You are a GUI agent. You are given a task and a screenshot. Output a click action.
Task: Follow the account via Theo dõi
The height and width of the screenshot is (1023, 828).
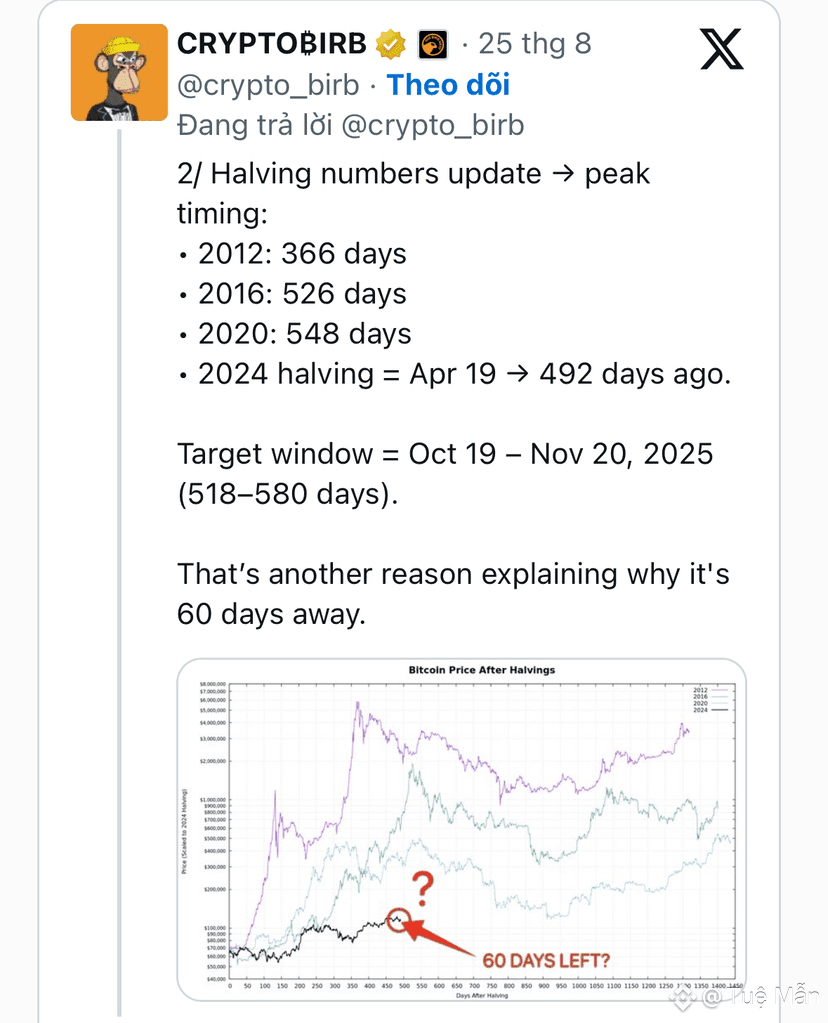448,85
